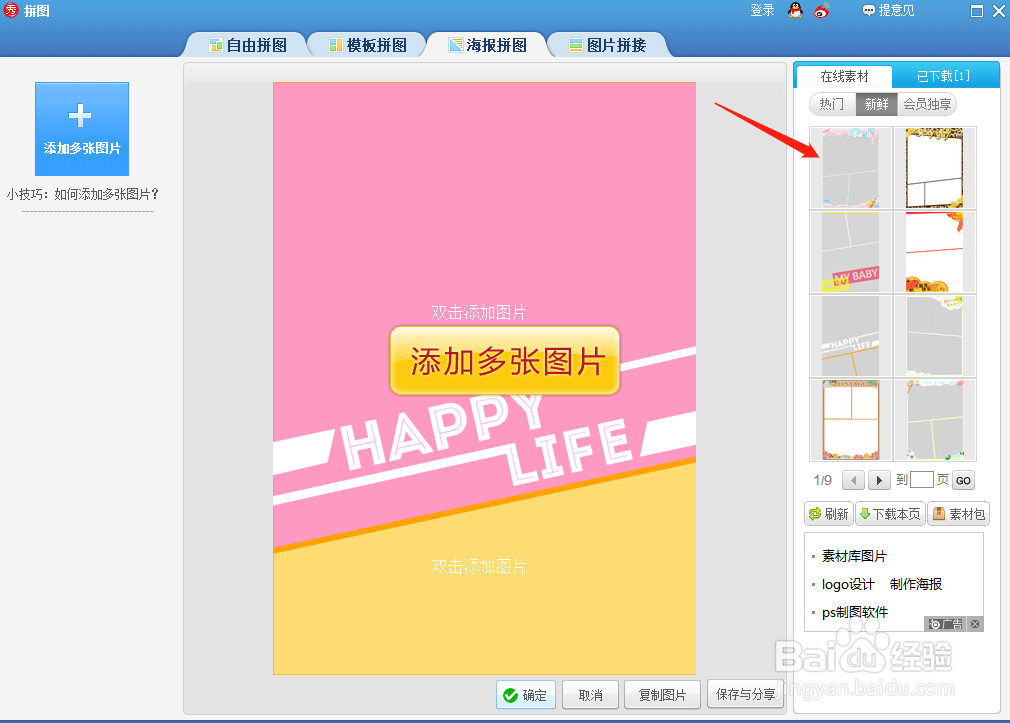Select the 新鲜 material filter
The width and height of the screenshot is (1010, 723).
(877, 104)
